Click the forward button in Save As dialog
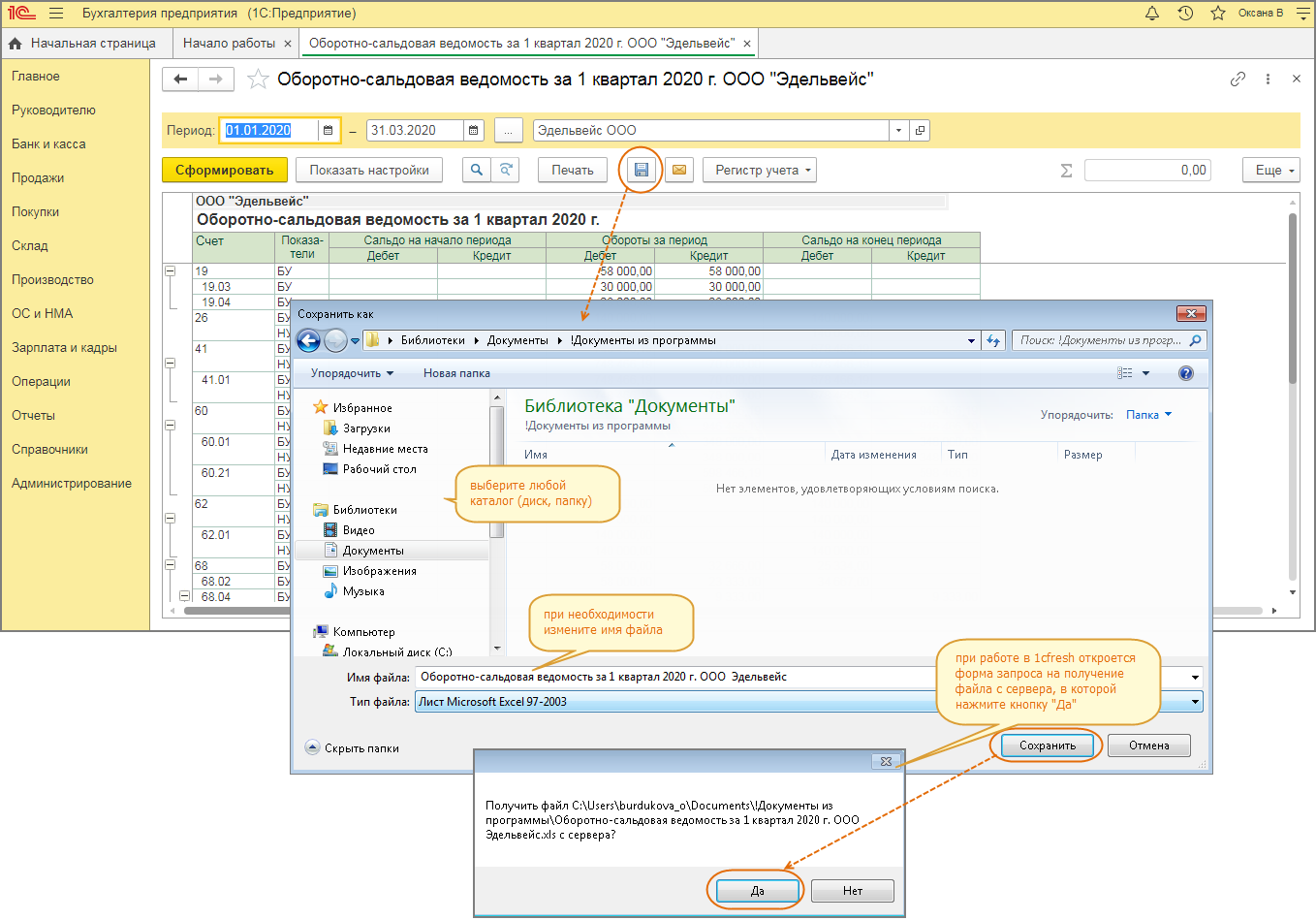The image size is (1316, 920). (335, 340)
